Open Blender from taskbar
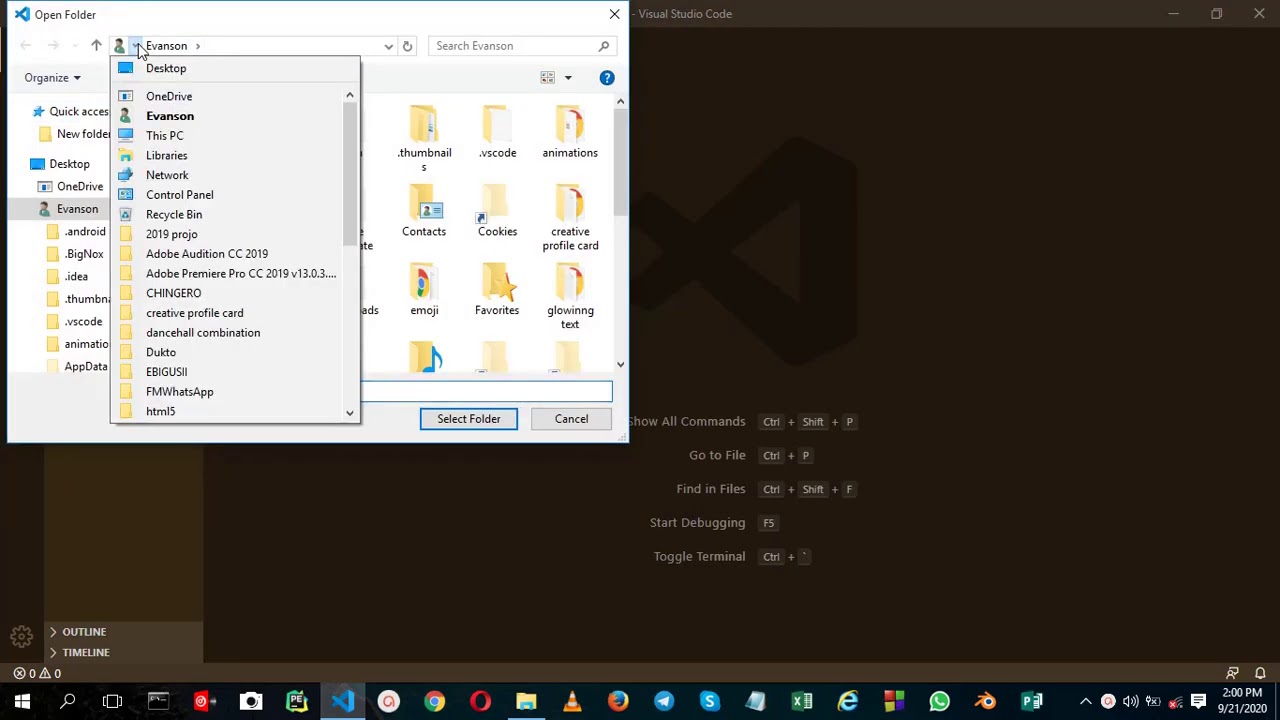The height and width of the screenshot is (720, 1280). pos(985,702)
